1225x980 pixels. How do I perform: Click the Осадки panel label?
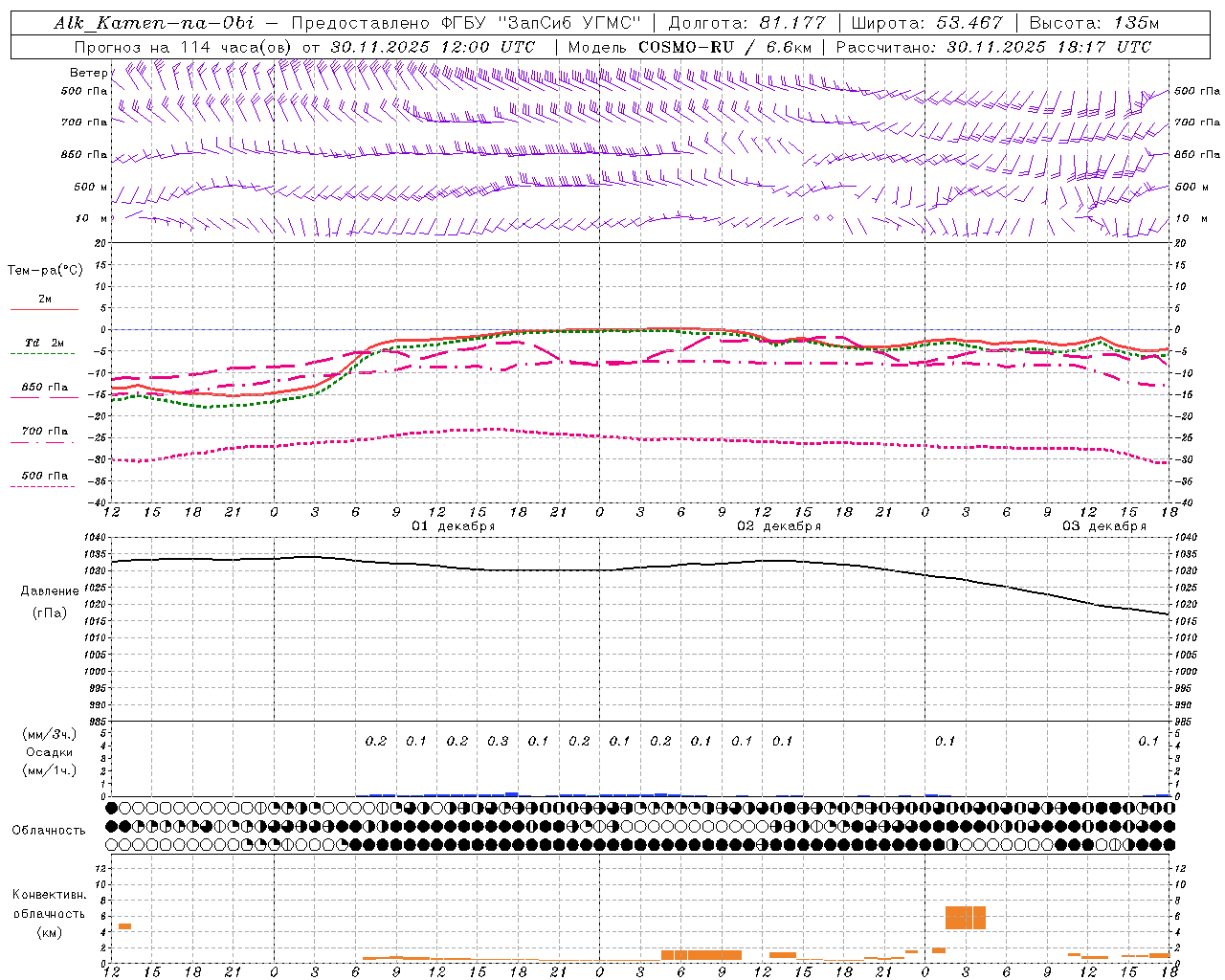pos(50,752)
